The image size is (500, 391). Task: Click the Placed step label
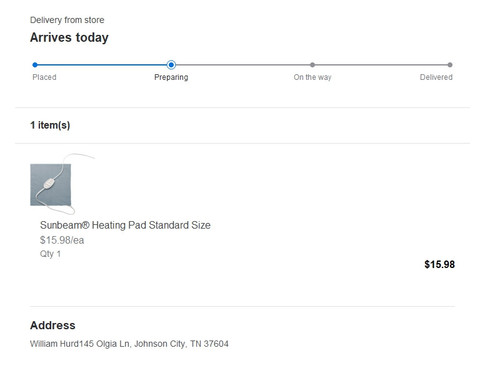[44, 77]
